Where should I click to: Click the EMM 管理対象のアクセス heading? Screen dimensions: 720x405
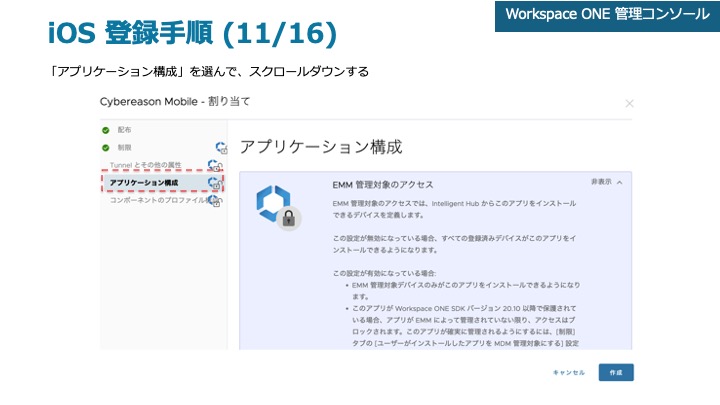click(x=382, y=185)
